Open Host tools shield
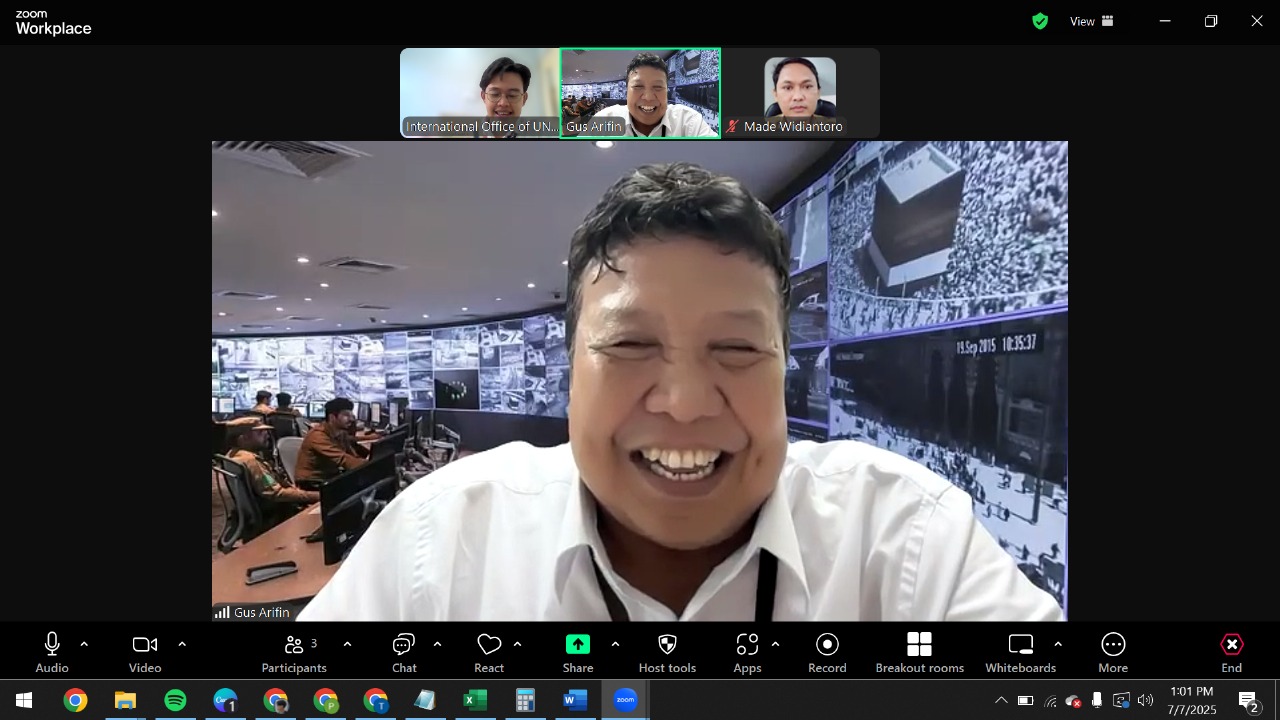The image size is (1280, 720). pyautogui.click(x=667, y=653)
